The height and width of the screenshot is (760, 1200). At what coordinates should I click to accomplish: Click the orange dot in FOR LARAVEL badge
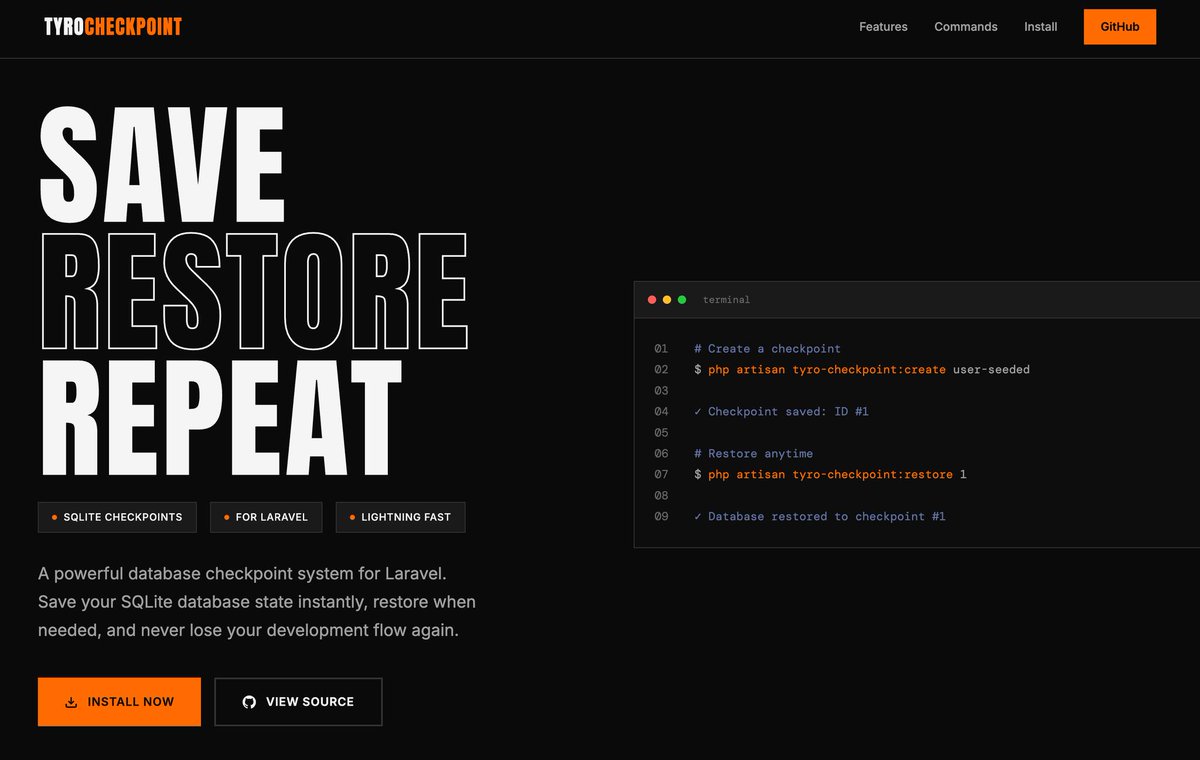click(227, 517)
